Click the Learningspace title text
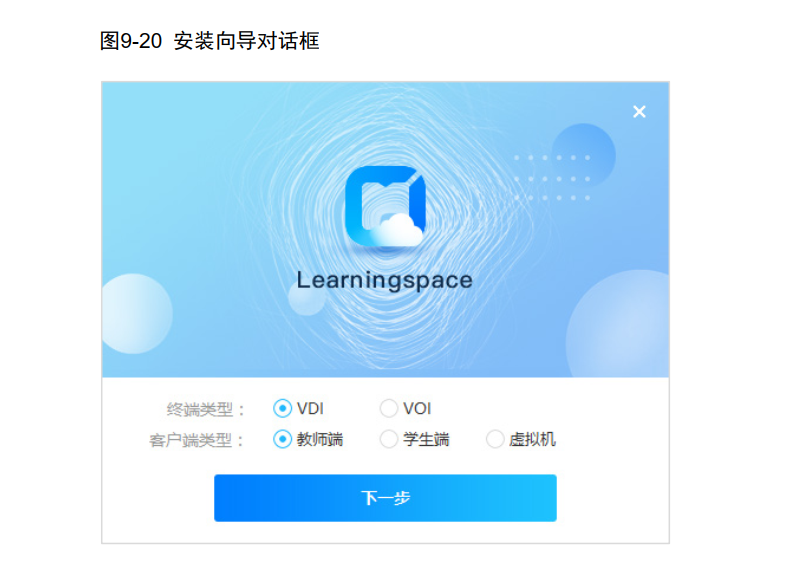Screen dimensions: 796x583 384,280
